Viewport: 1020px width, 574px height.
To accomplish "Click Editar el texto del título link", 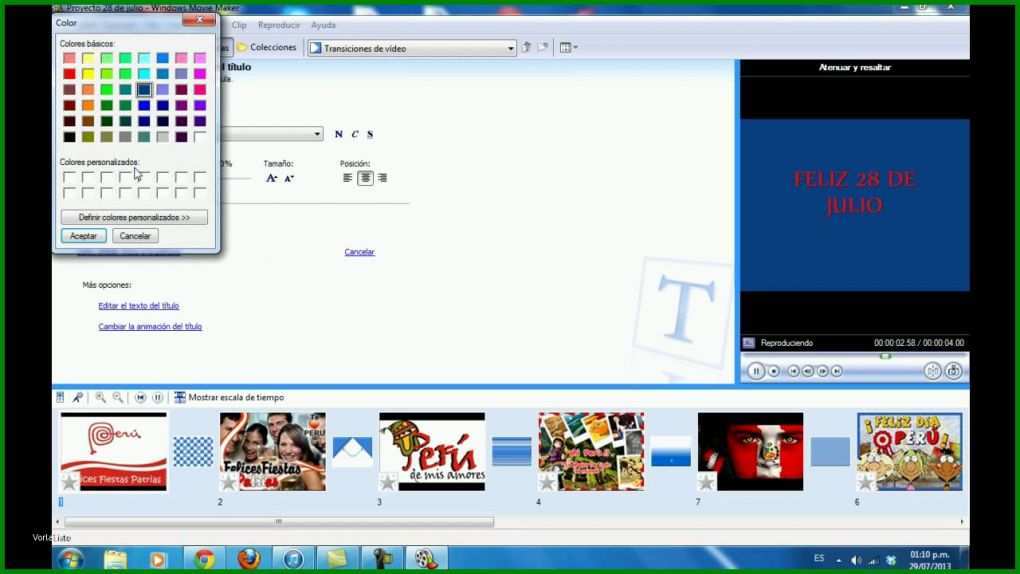I will (x=139, y=305).
